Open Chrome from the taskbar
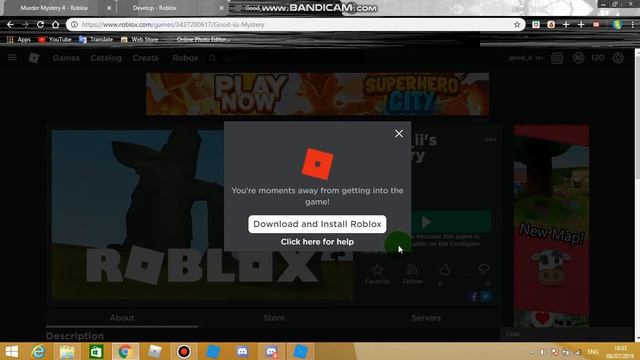This screenshot has width=640, height=360. coord(125,351)
